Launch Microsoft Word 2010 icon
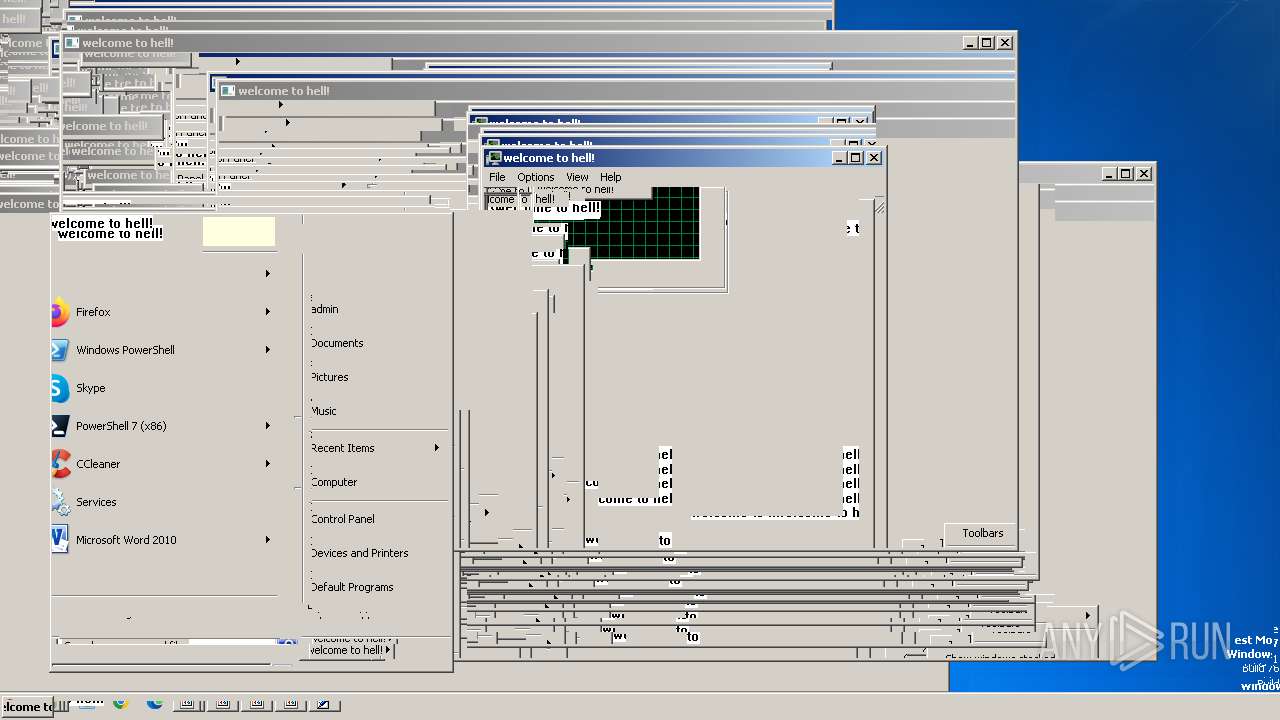Viewport: 1280px width, 720px height. (x=60, y=540)
